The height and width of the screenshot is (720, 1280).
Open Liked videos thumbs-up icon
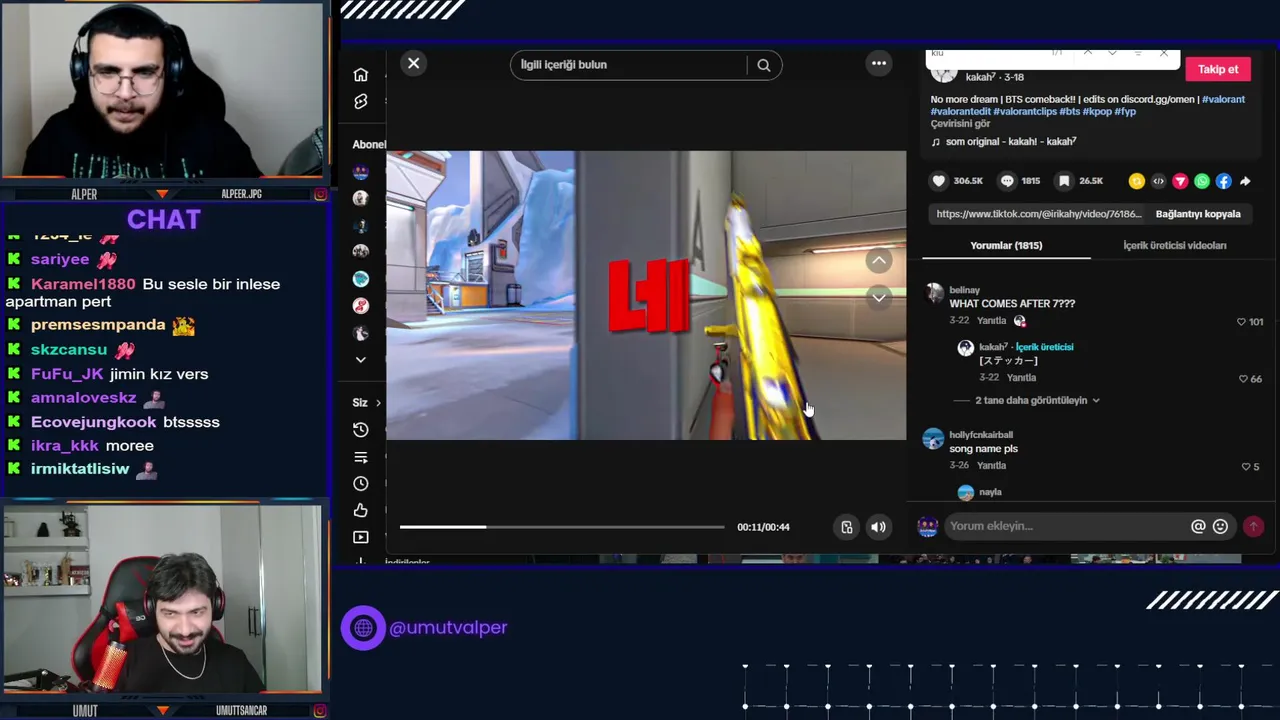click(361, 510)
